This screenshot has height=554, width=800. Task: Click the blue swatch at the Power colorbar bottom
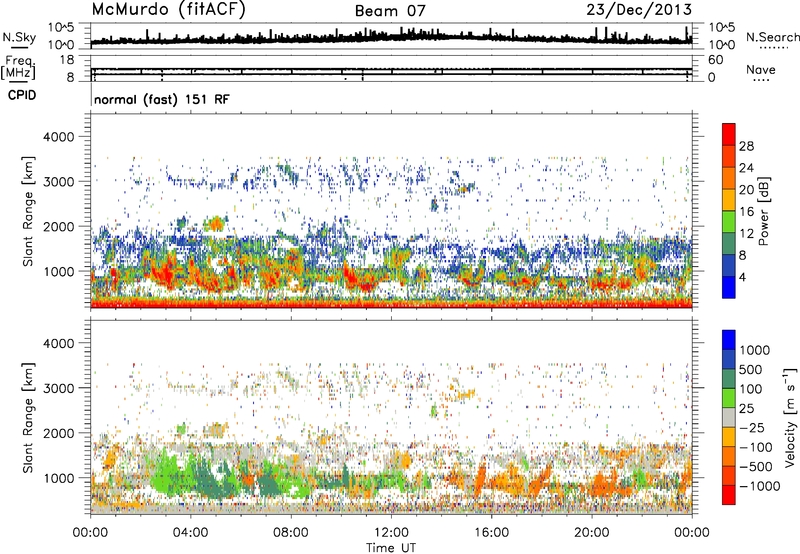729,288
